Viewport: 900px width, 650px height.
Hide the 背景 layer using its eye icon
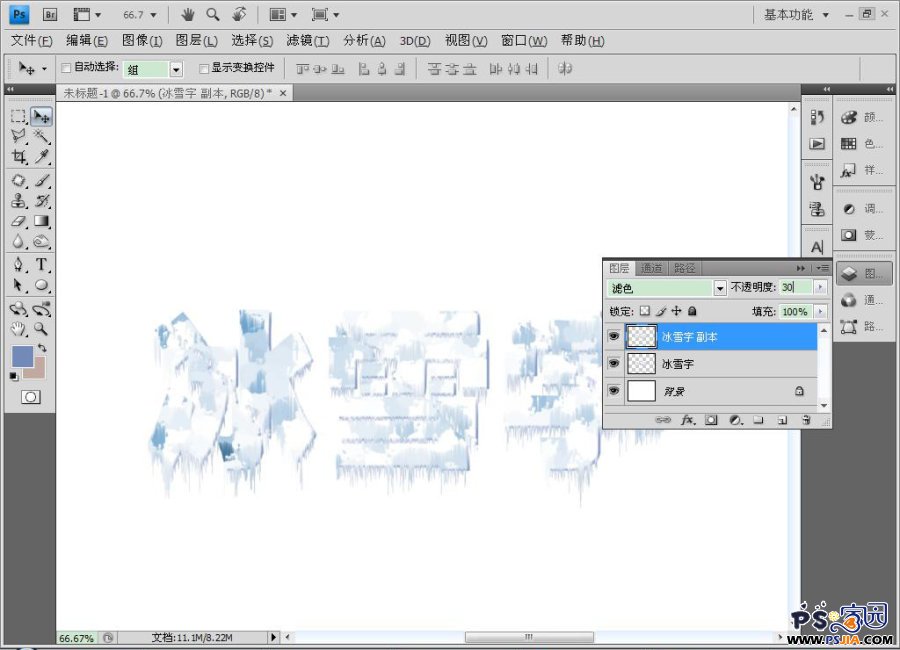[614, 392]
